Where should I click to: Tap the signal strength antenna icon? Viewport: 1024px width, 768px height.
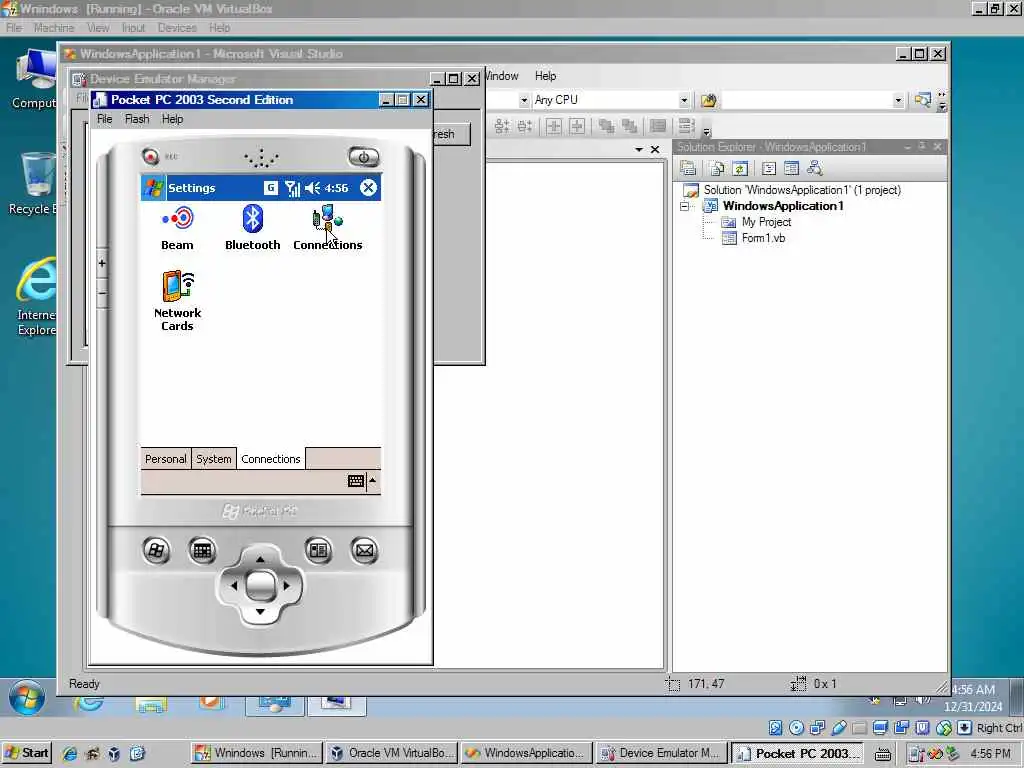(293, 189)
